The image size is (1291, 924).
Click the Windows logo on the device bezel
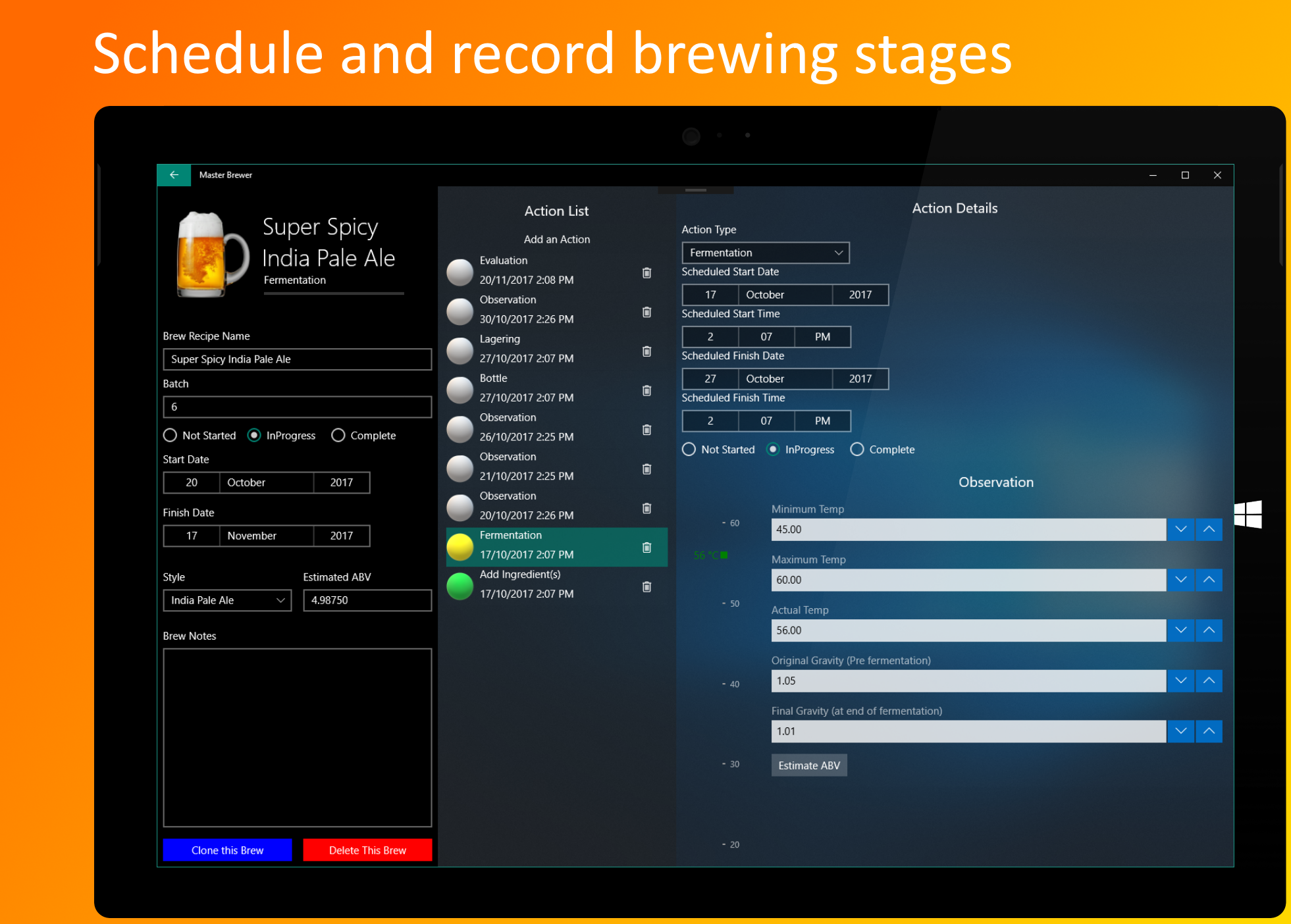tap(1250, 515)
